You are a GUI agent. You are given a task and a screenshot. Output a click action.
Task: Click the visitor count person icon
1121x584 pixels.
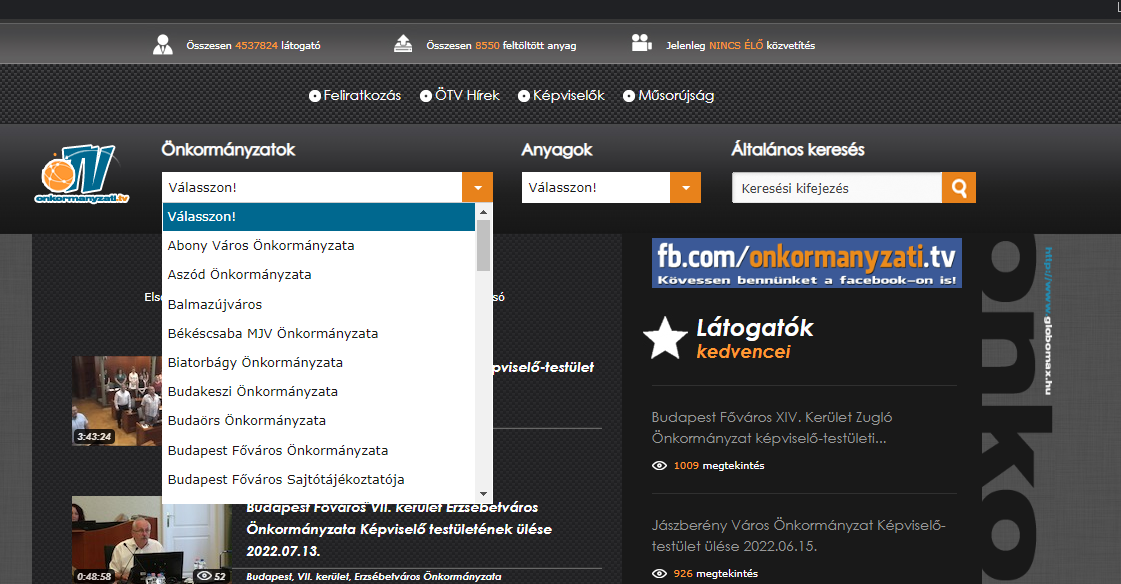163,44
